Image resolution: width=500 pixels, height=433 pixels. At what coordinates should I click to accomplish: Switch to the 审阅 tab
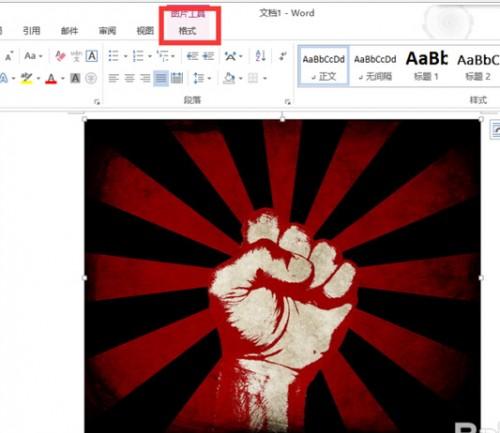(x=107, y=31)
